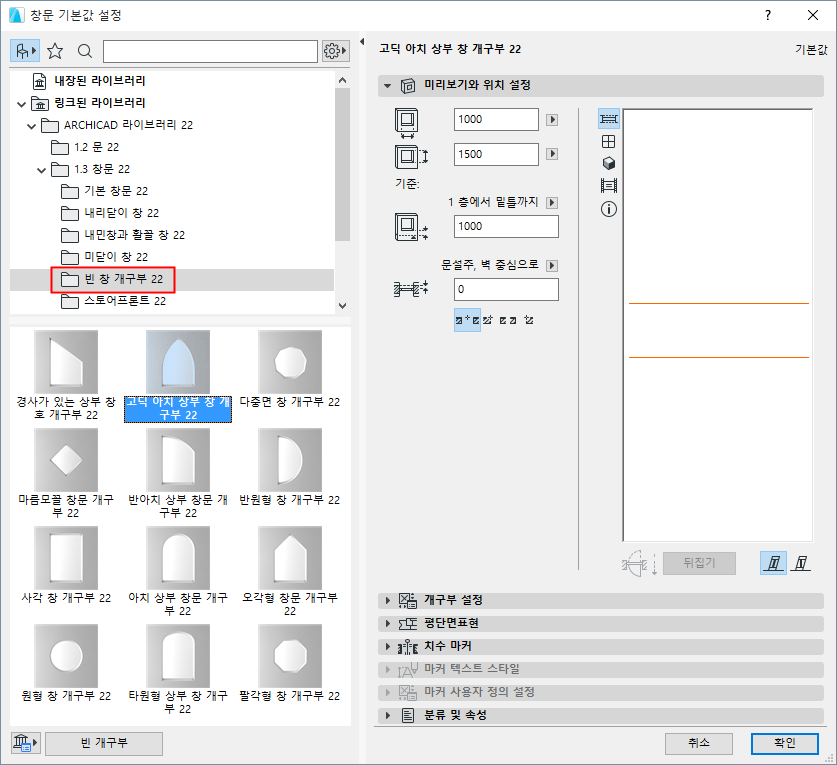The image size is (837, 765).
Task: Open folder view mode selector icon
Action: [25, 51]
